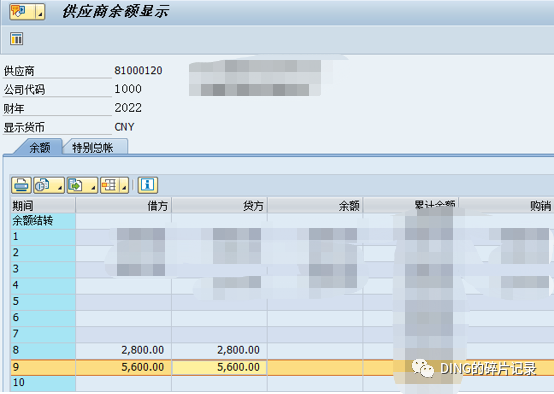Image resolution: width=554 pixels, height=394 pixels.
Task: Click the fiscal year value 2022
Action: tap(128, 108)
